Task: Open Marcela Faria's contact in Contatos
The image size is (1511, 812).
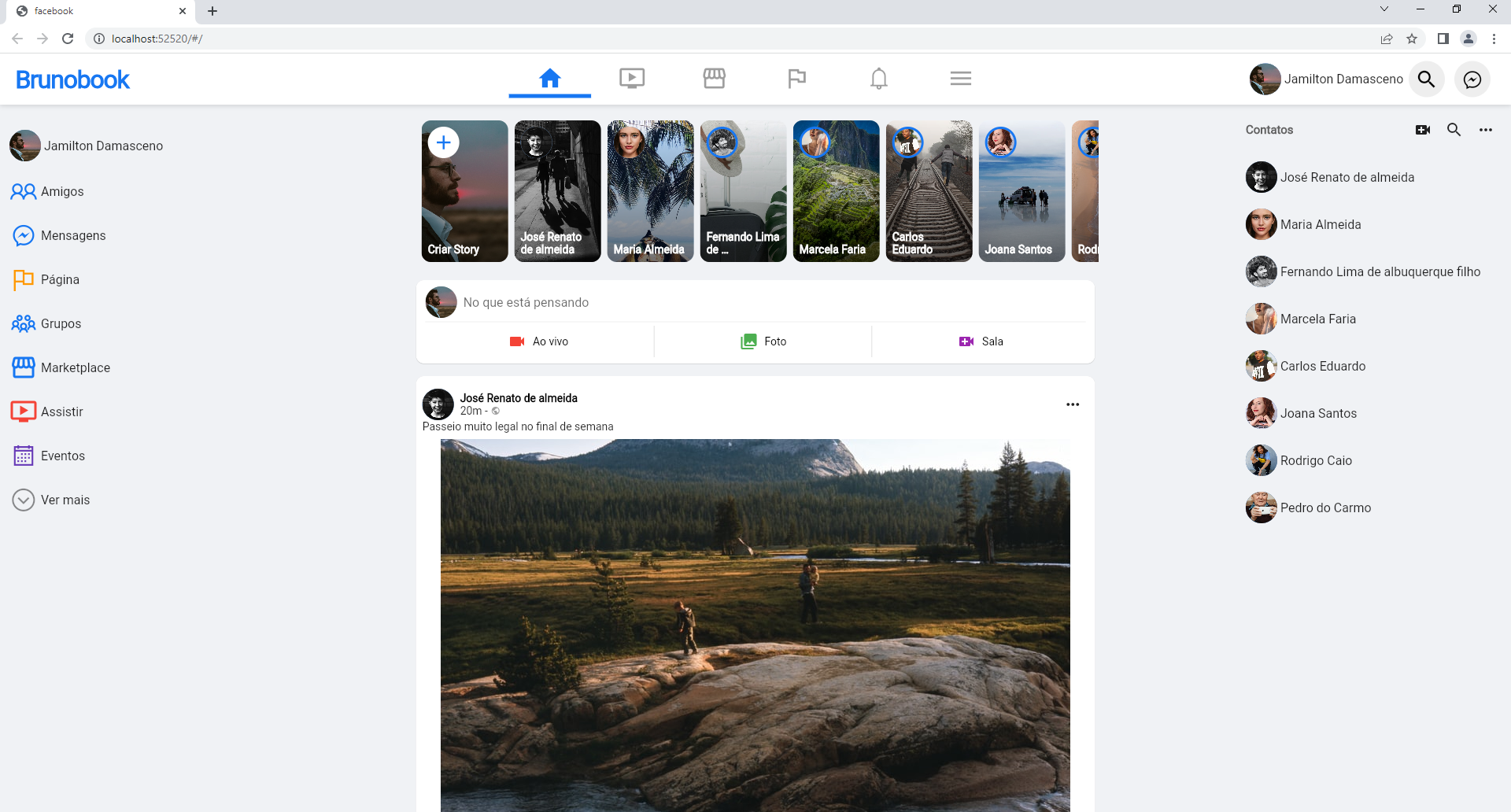Action: point(1318,319)
